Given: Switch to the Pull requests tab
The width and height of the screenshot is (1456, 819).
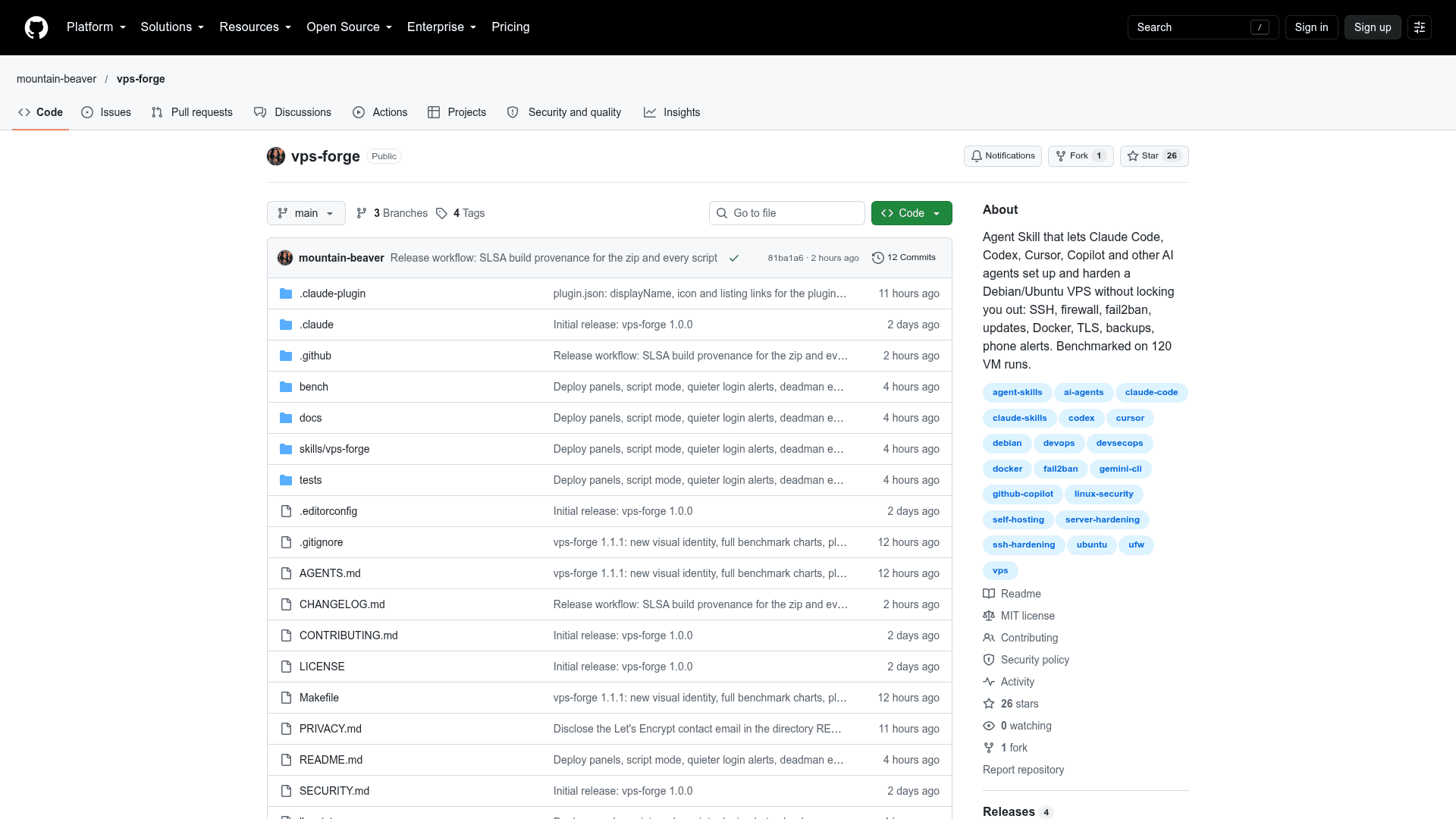Looking at the screenshot, I should 192,112.
